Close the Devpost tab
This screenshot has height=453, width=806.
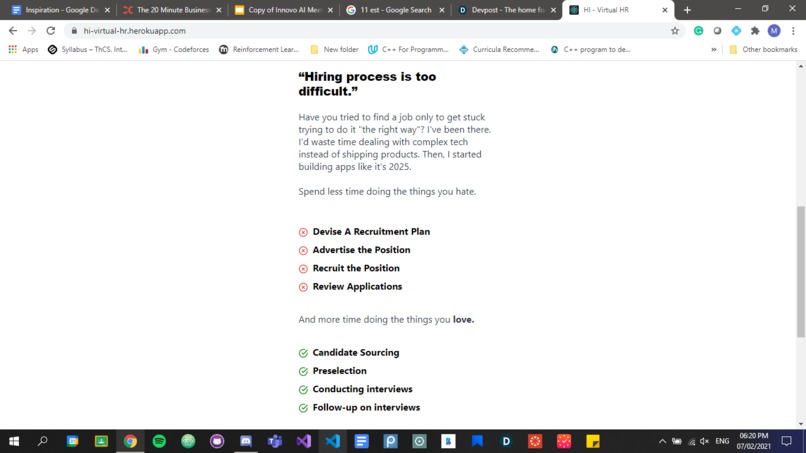(553, 10)
